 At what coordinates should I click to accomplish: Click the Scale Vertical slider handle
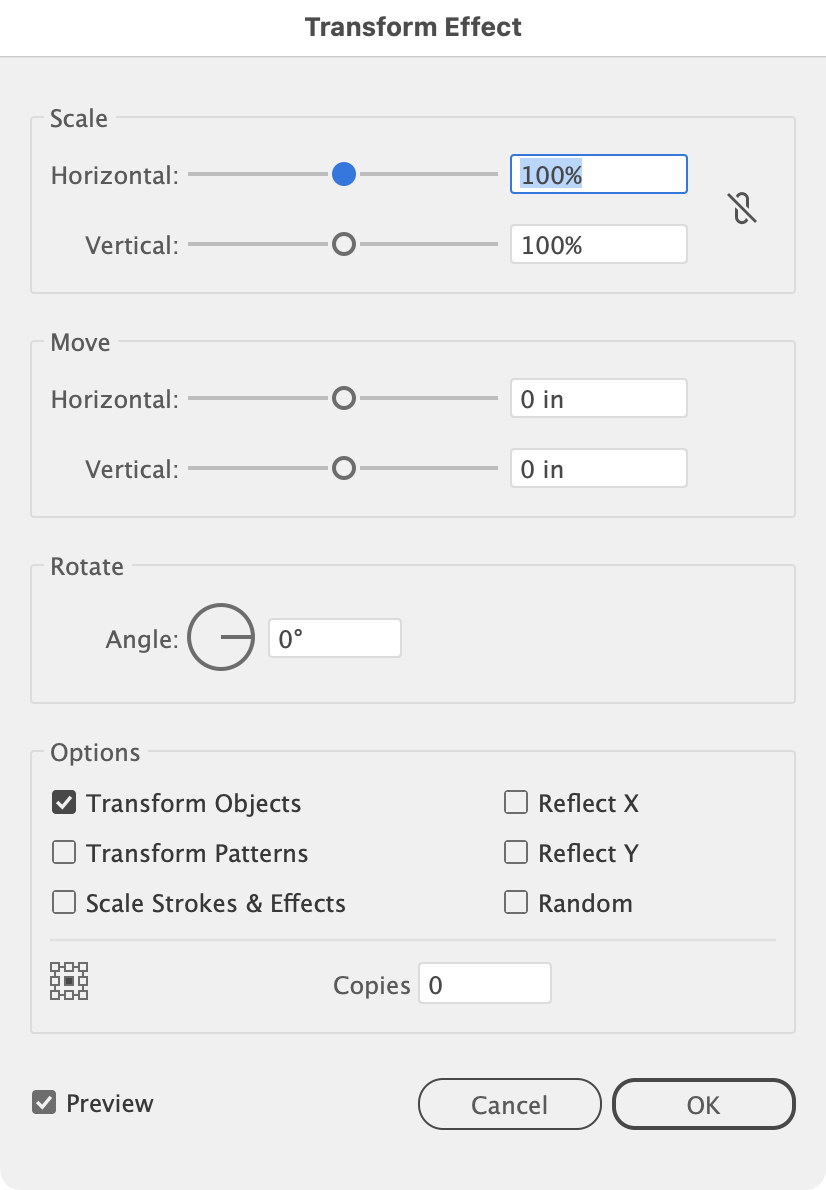pos(344,244)
